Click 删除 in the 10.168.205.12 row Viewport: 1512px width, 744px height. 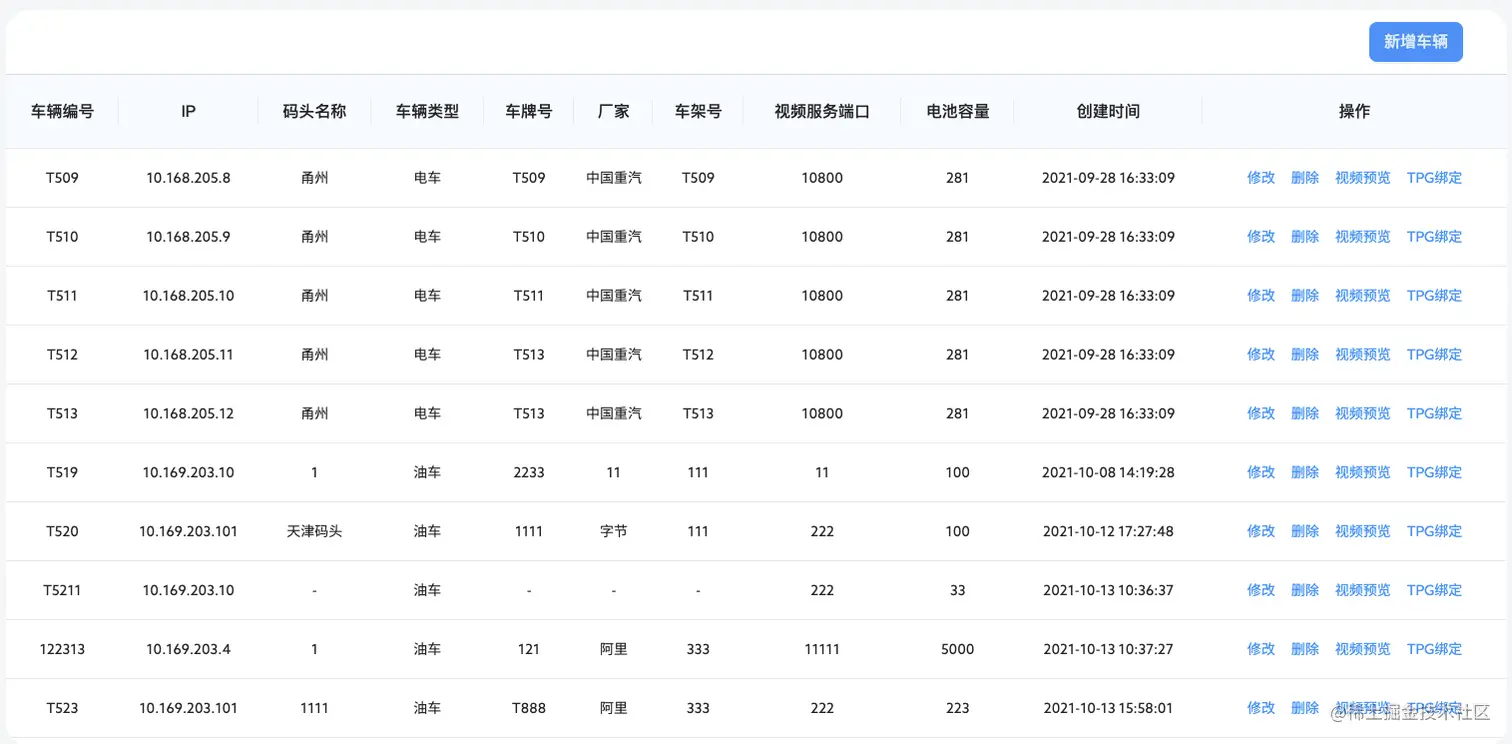point(1305,414)
